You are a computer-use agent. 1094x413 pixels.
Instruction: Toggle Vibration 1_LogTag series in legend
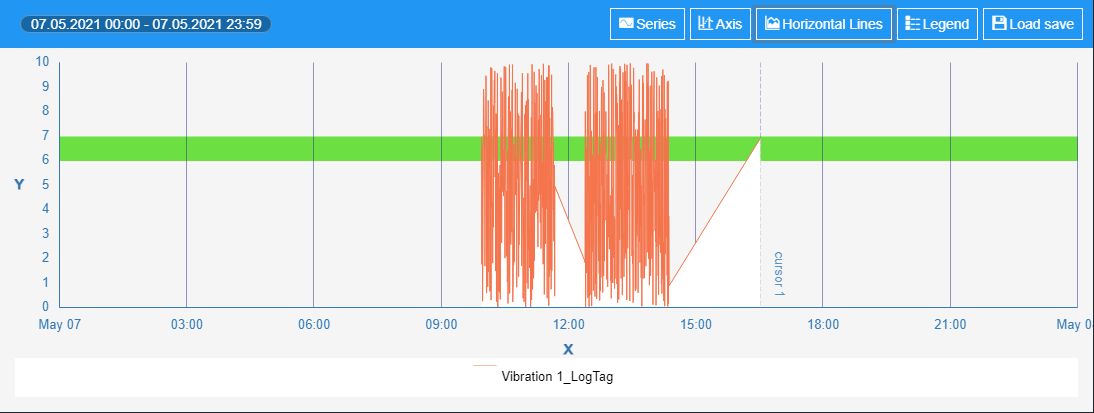tap(557, 377)
